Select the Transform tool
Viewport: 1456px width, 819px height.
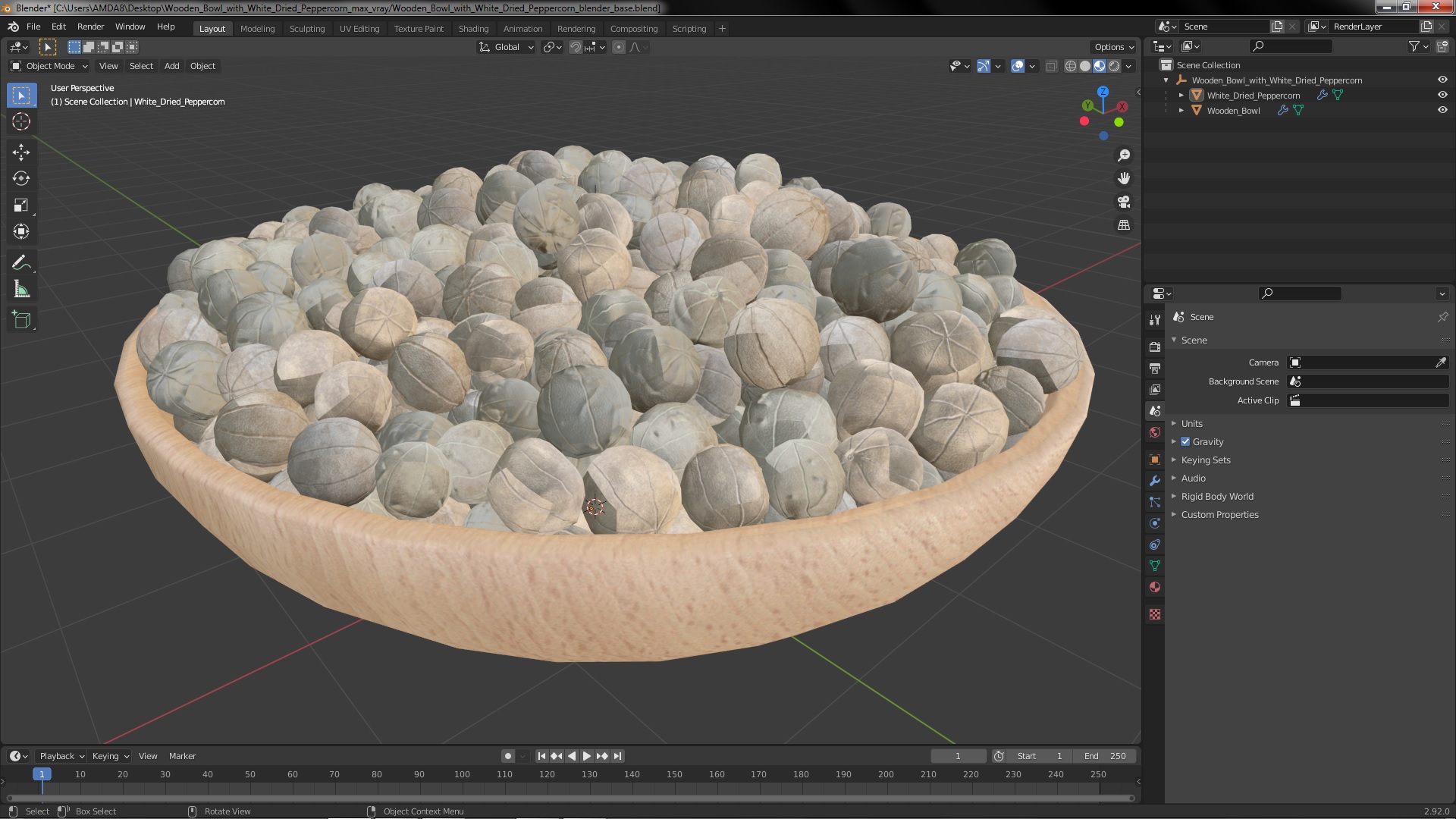tap(21, 232)
